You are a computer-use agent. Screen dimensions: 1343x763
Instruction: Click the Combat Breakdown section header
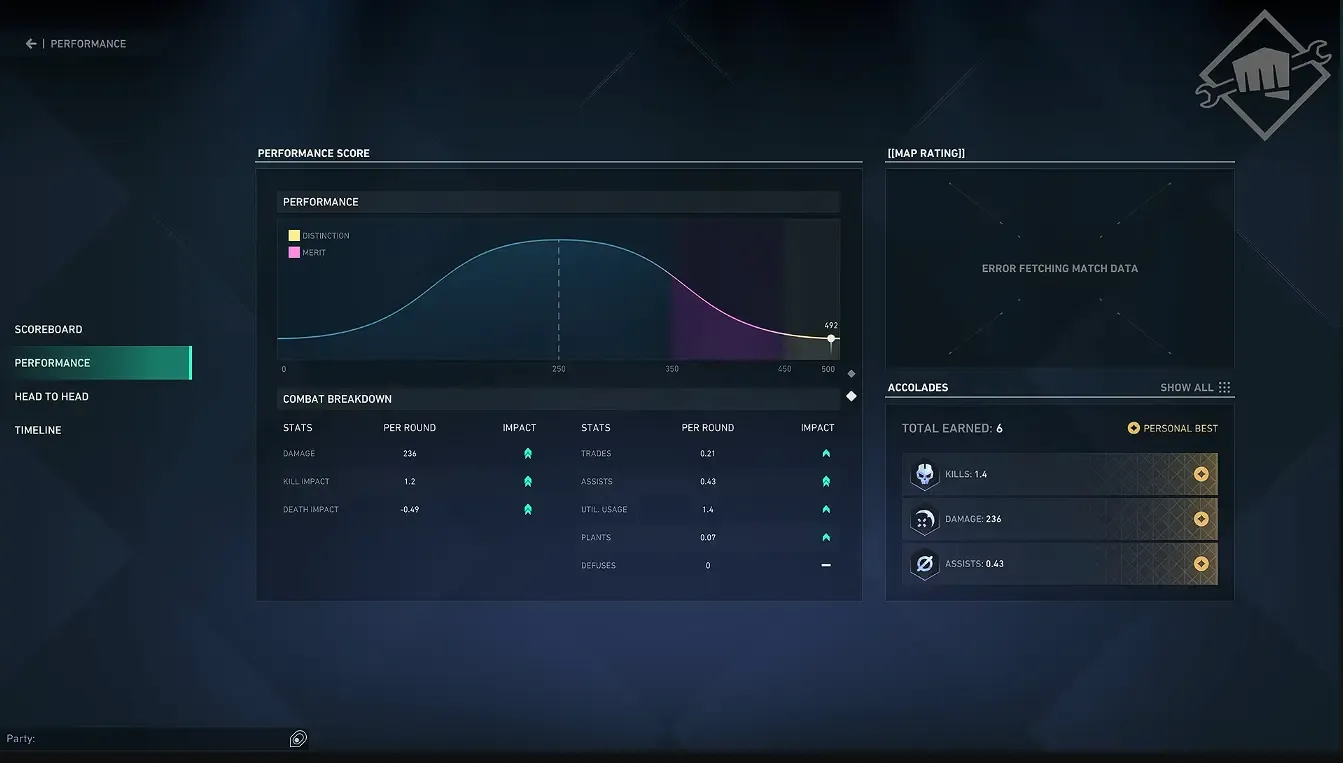tap(558, 399)
